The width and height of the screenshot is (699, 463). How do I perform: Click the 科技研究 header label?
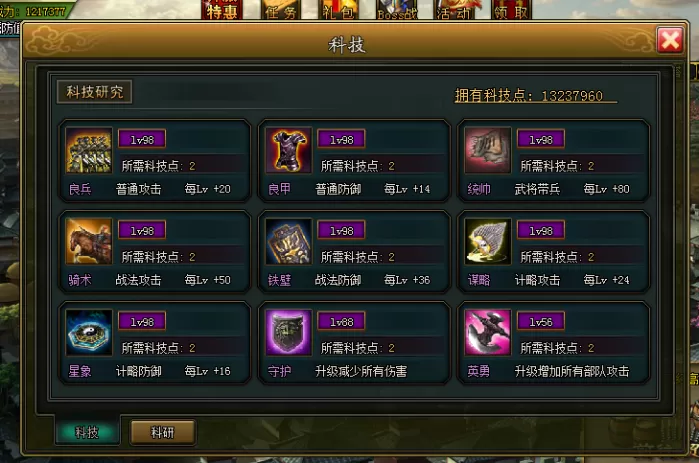point(95,92)
